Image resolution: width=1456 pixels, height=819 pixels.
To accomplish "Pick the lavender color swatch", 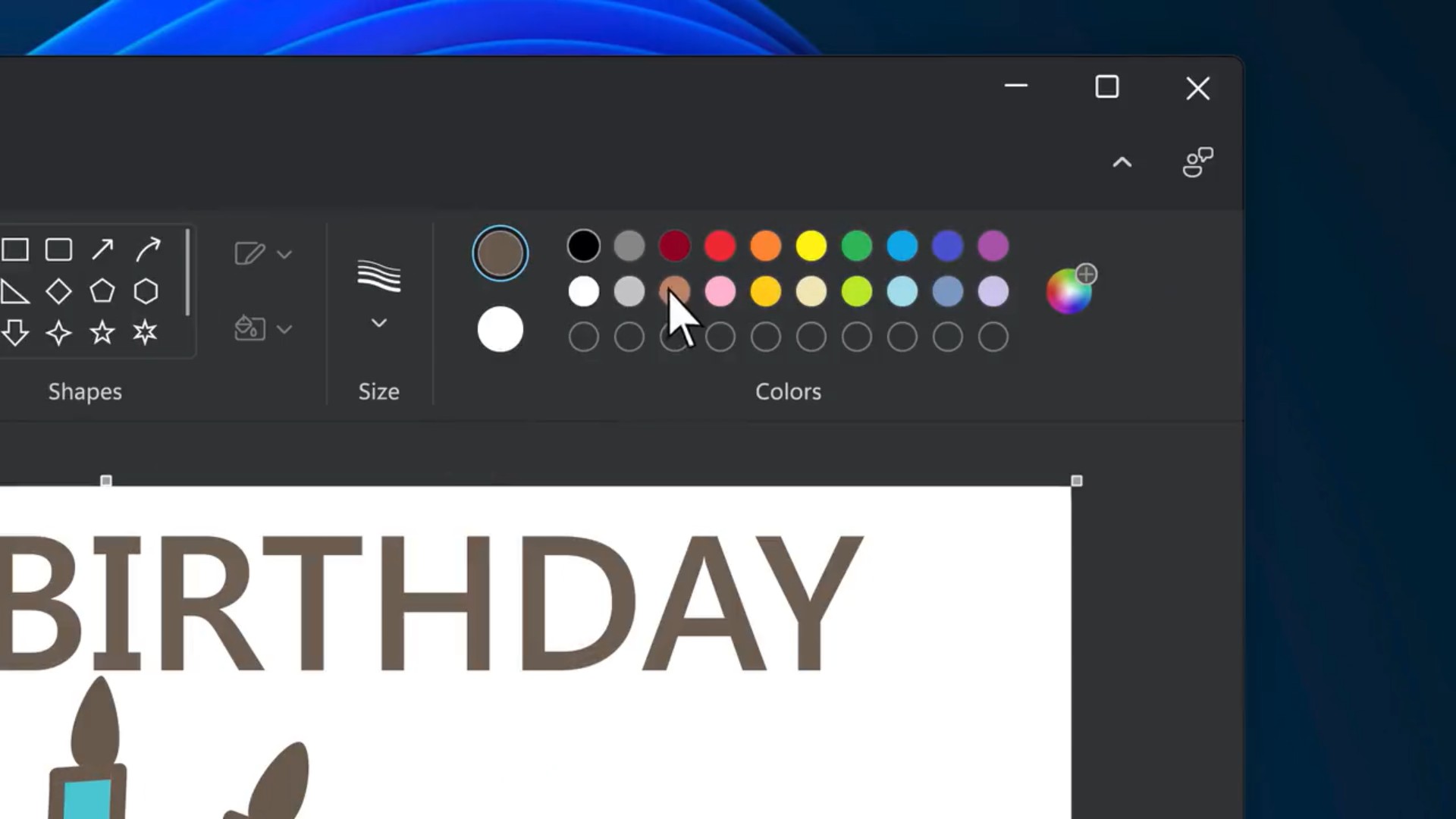I will [x=993, y=291].
